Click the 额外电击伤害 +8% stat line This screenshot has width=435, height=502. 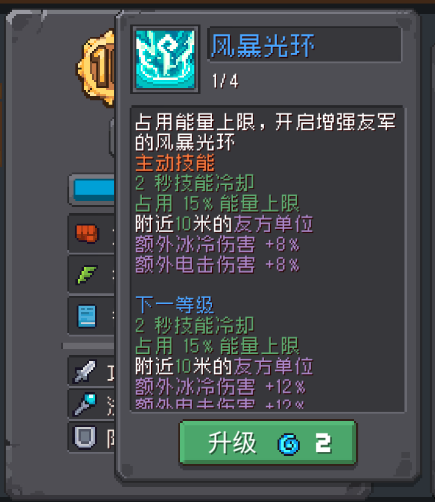(x=217, y=265)
